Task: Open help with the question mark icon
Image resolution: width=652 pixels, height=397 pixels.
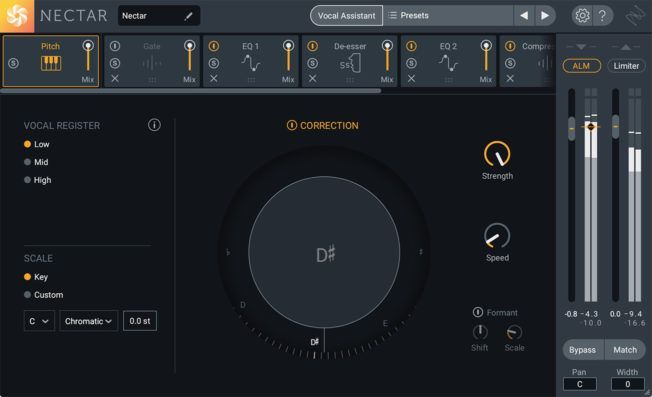Action: point(602,16)
